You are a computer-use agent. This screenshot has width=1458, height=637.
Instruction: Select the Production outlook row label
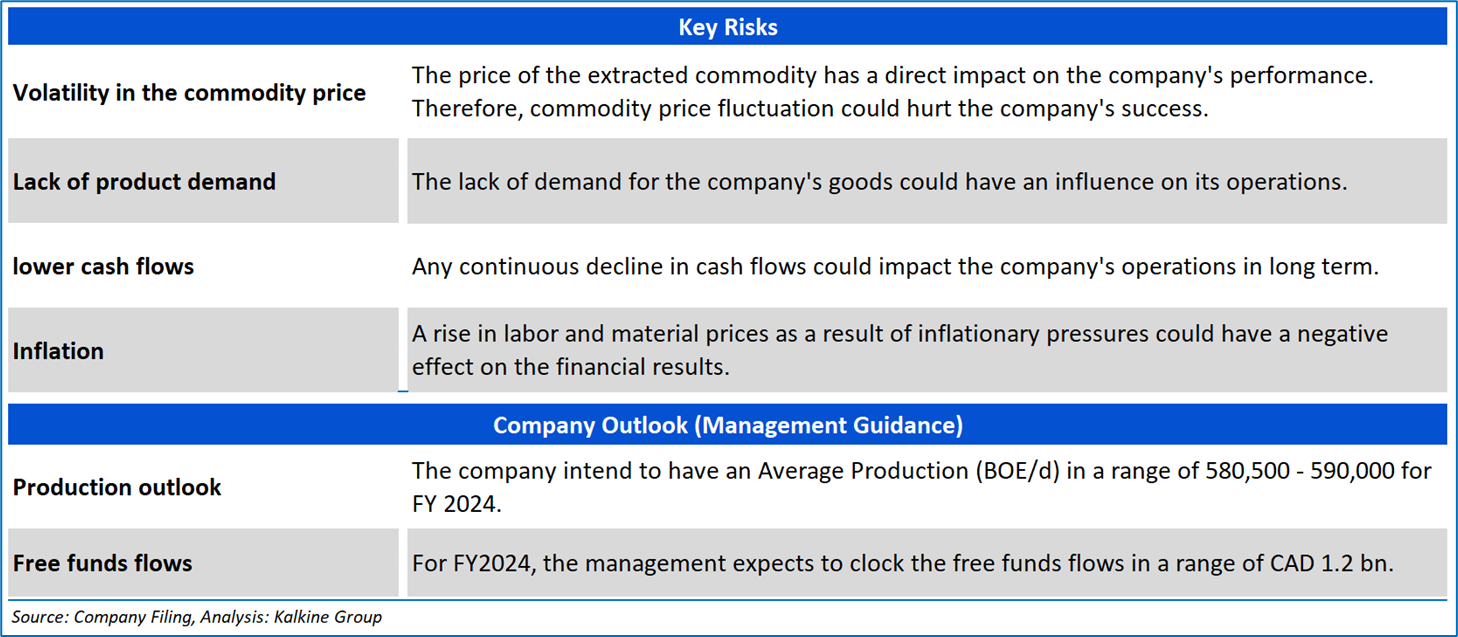point(117,488)
